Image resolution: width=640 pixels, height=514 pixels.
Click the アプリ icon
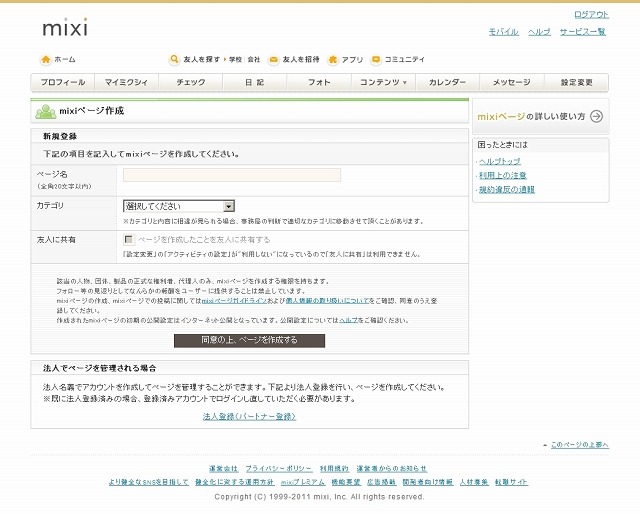tap(333, 60)
